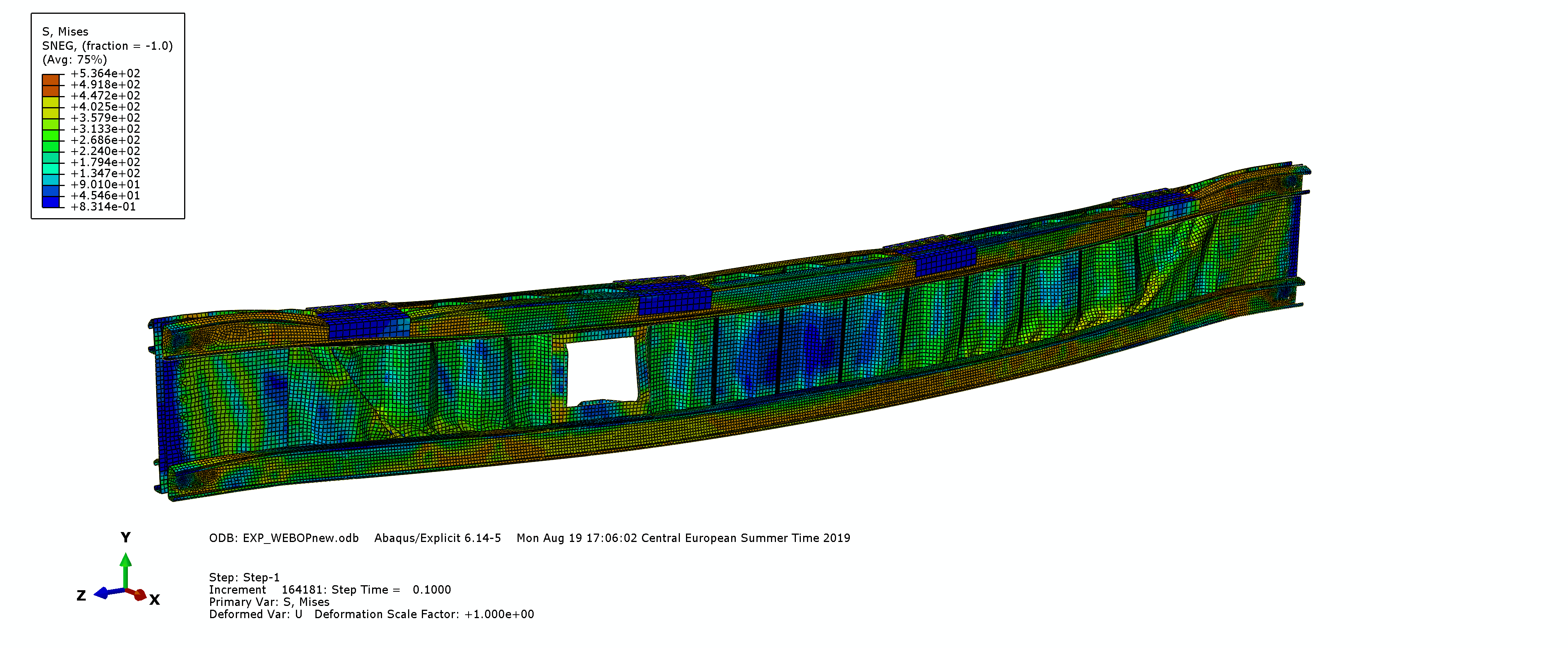This screenshot has width=1568, height=648.
Task: Click the legend value +1.347e+02
Action: [105, 173]
